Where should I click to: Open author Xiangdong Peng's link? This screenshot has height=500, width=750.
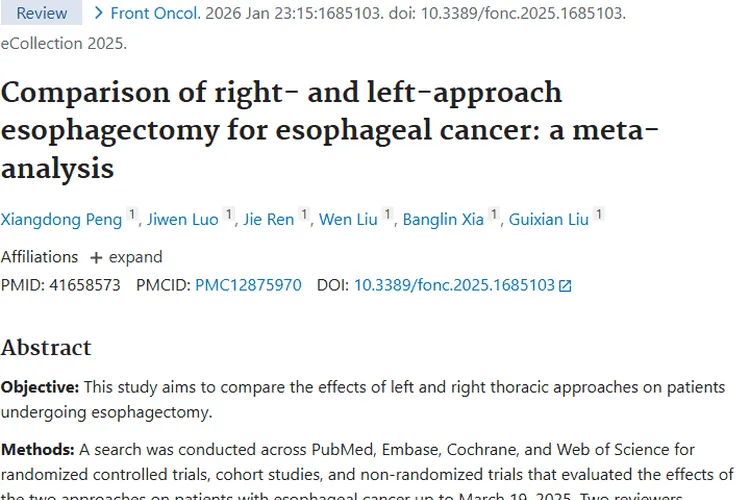pos(60,220)
